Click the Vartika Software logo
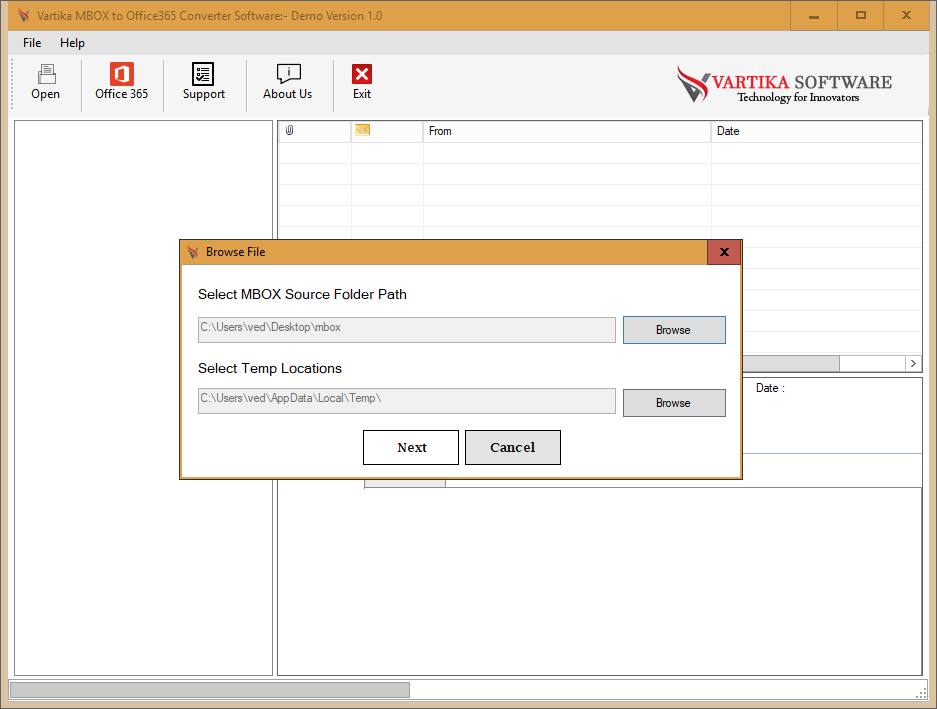Viewport: 937px width, 709px height. pyautogui.click(x=784, y=84)
